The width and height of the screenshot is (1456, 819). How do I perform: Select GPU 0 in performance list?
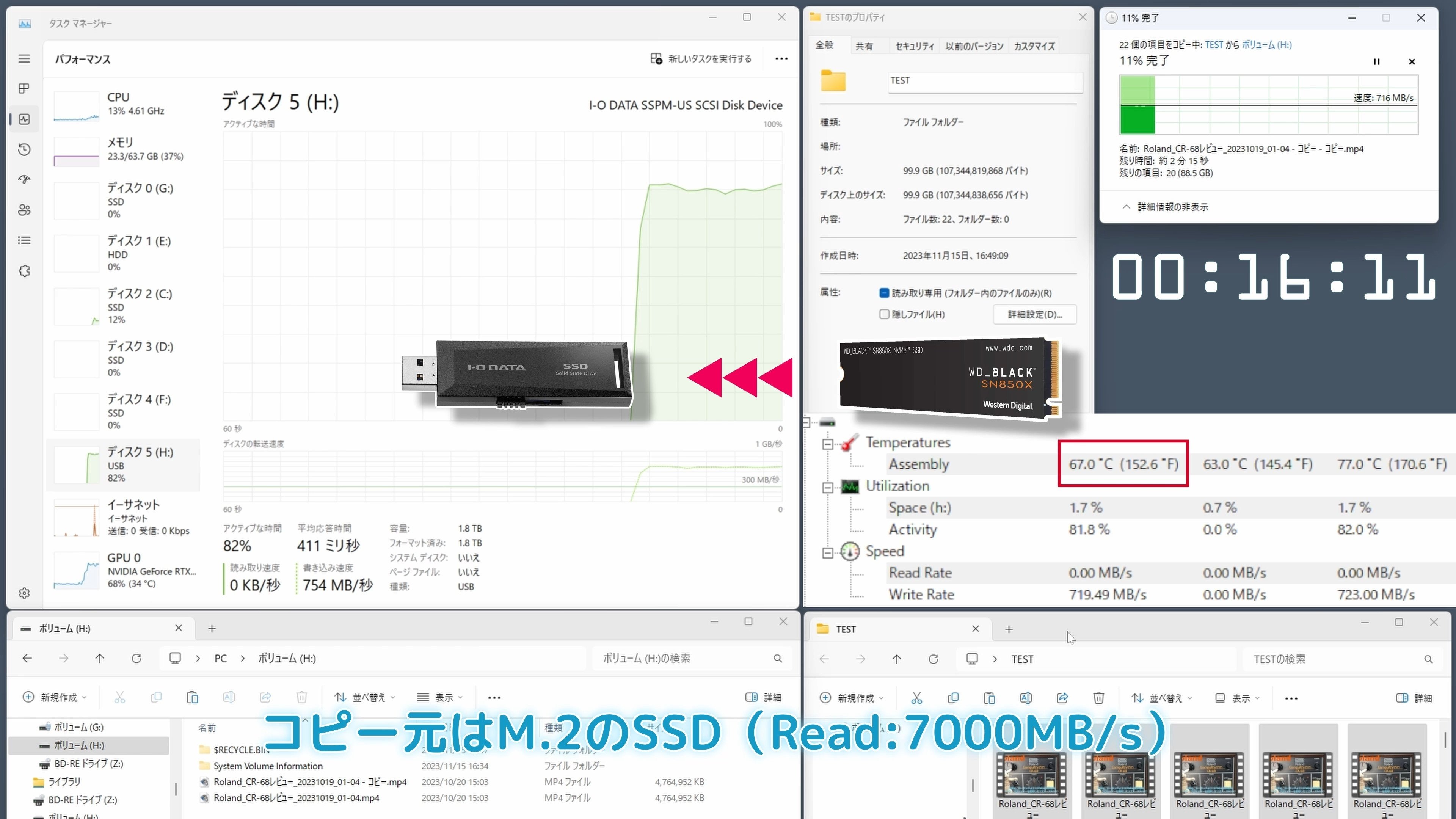click(123, 570)
